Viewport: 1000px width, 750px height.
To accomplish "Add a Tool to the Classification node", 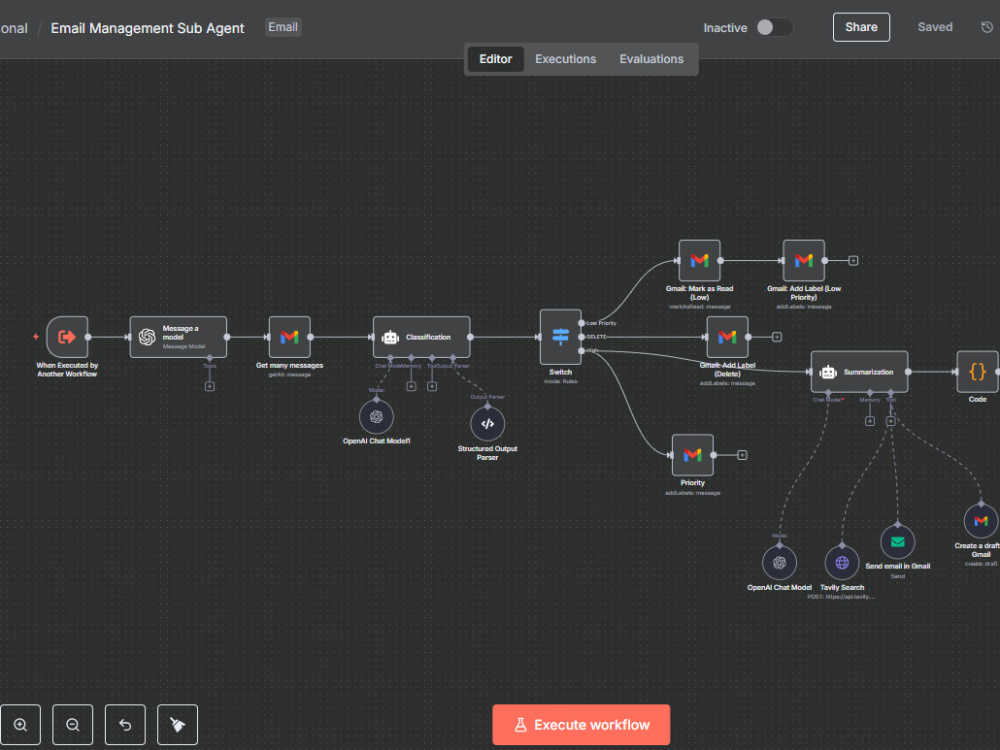I will click(x=432, y=386).
